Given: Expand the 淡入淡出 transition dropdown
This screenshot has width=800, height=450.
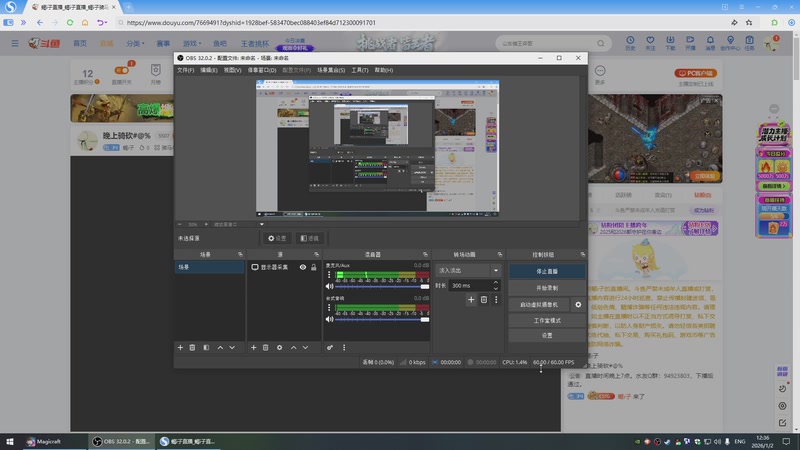Looking at the screenshot, I should click(x=495, y=270).
